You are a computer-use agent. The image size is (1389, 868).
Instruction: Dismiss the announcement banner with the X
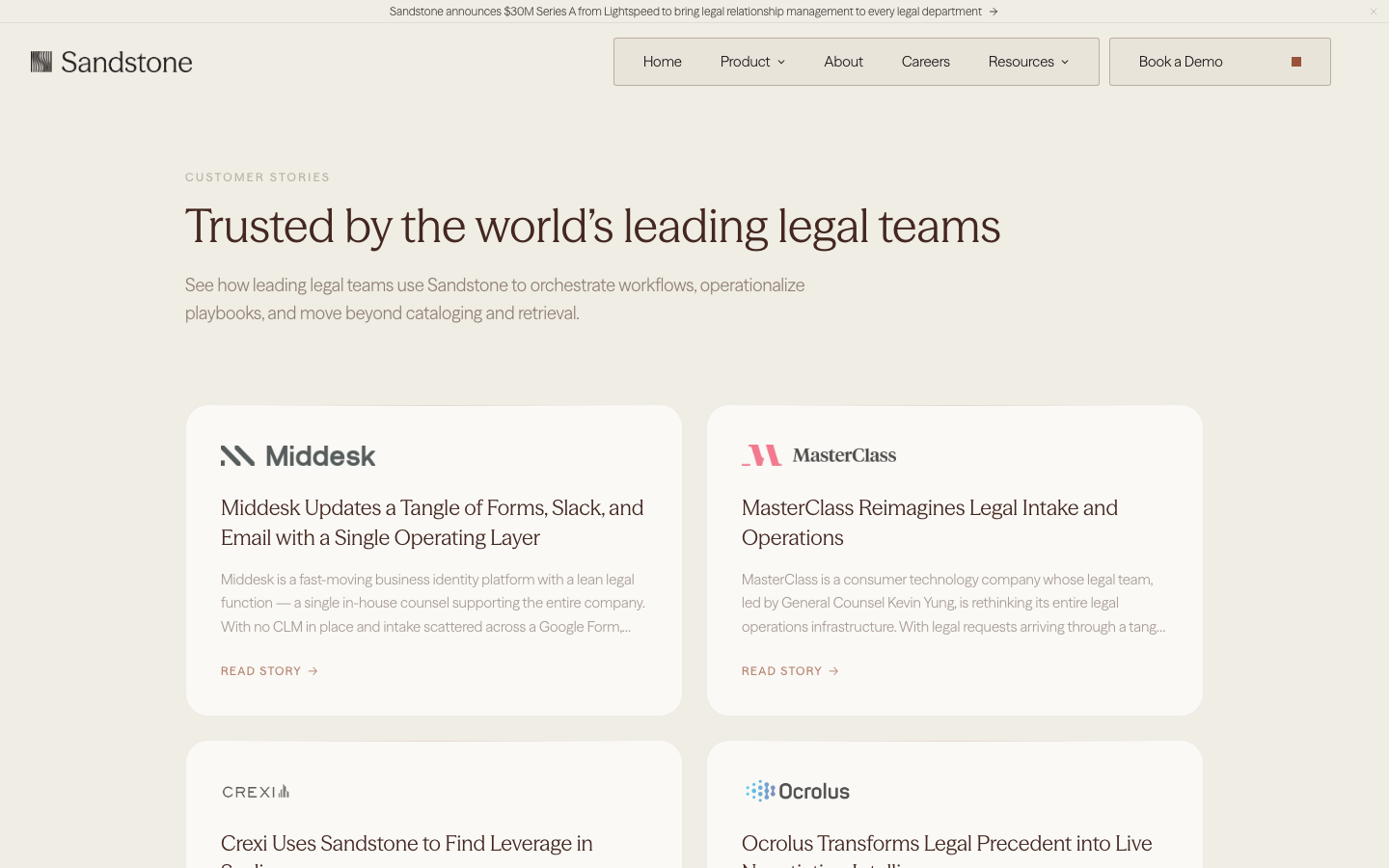[1374, 12]
